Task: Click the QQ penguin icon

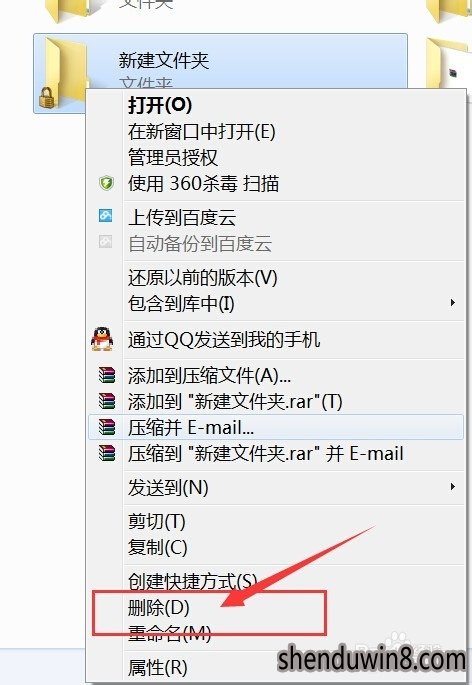Action: pyautogui.click(x=102, y=339)
